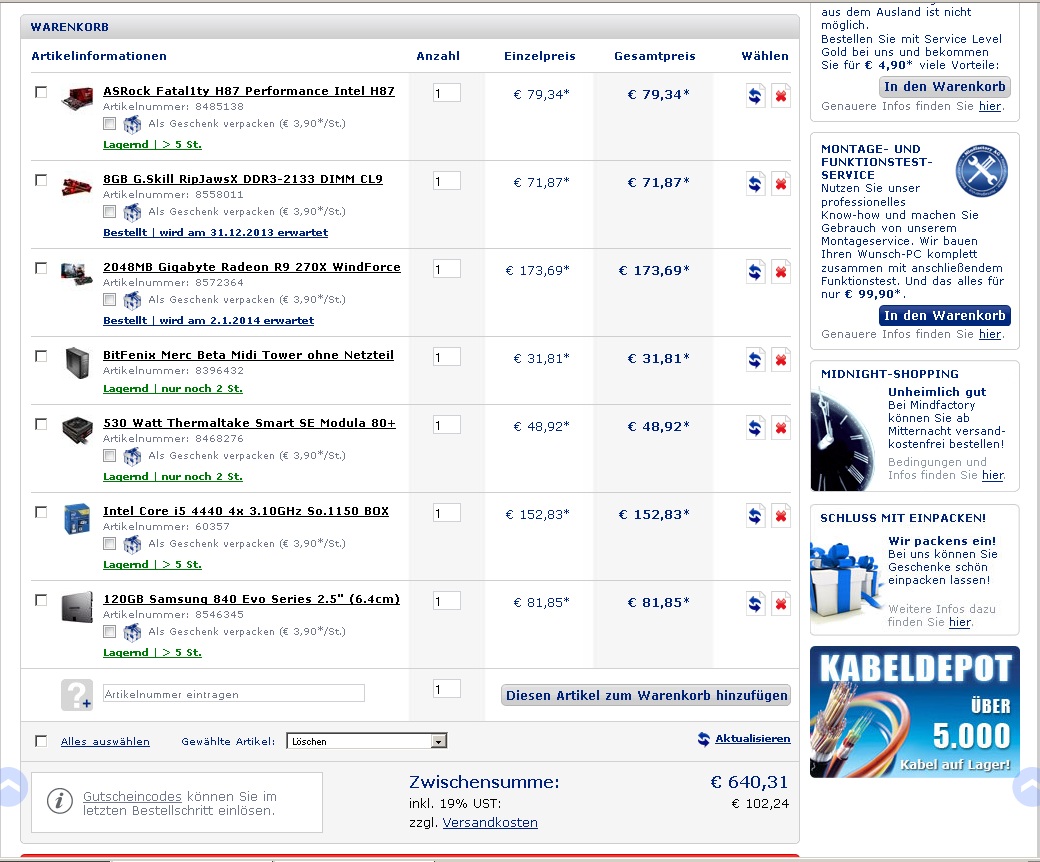
Task: Click the Intel Core i5 box thumbnail
Action: click(x=77, y=519)
